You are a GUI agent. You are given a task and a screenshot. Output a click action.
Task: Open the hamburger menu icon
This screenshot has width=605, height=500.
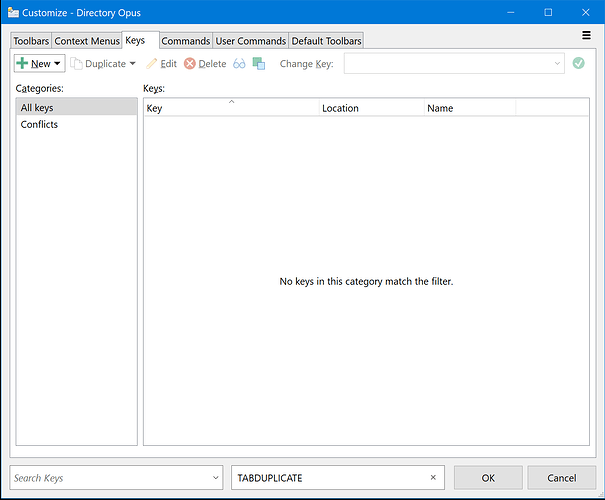coord(586,35)
